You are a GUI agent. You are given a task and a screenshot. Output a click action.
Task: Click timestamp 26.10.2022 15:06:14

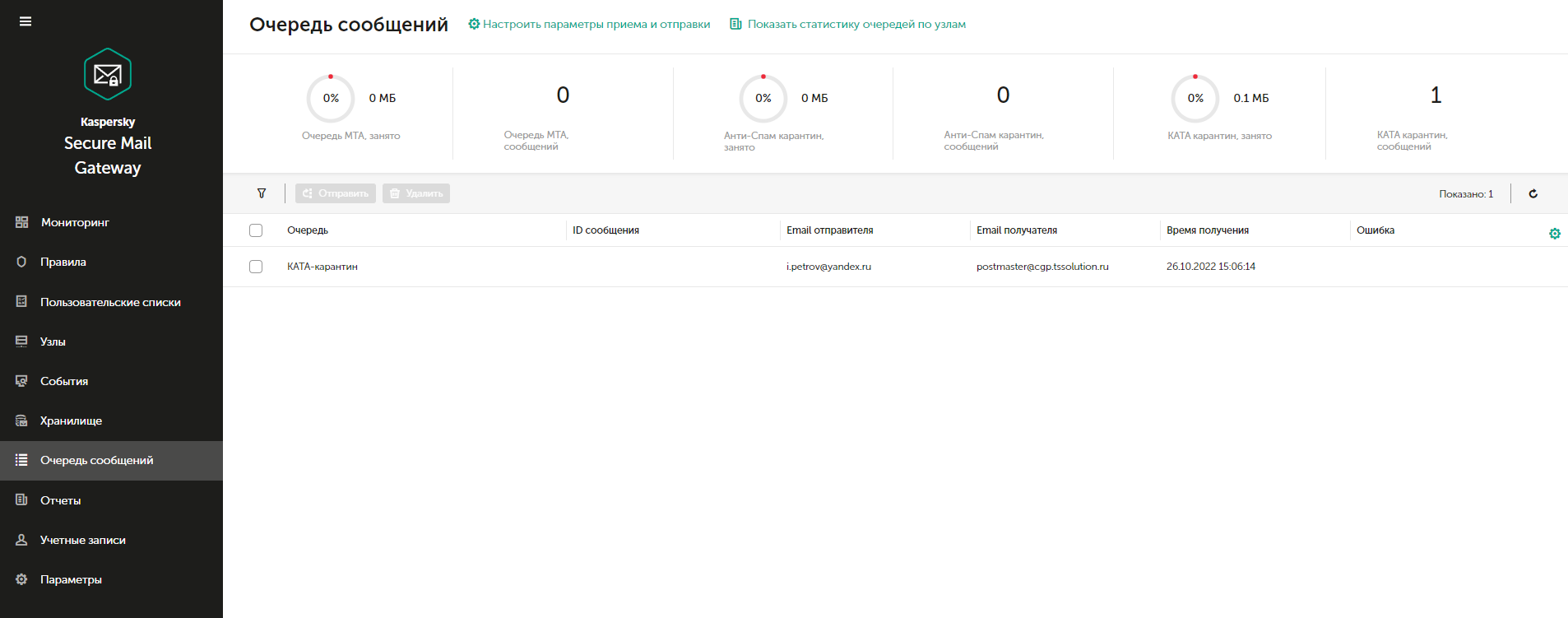(x=1211, y=267)
